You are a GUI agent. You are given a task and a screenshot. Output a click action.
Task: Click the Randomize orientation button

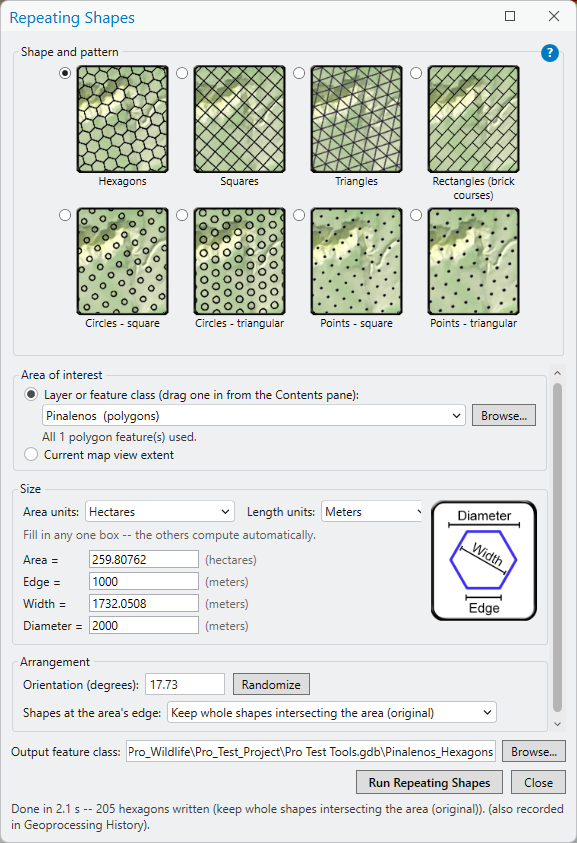click(x=271, y=684)
